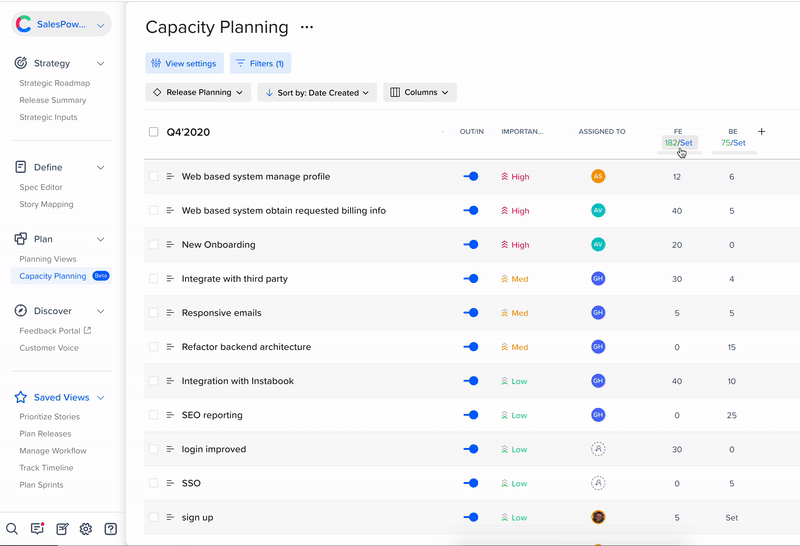This screenshot has height=546, width=800.
Task: Select the Q4'2020 header checkbox
Action: (154, 132)
